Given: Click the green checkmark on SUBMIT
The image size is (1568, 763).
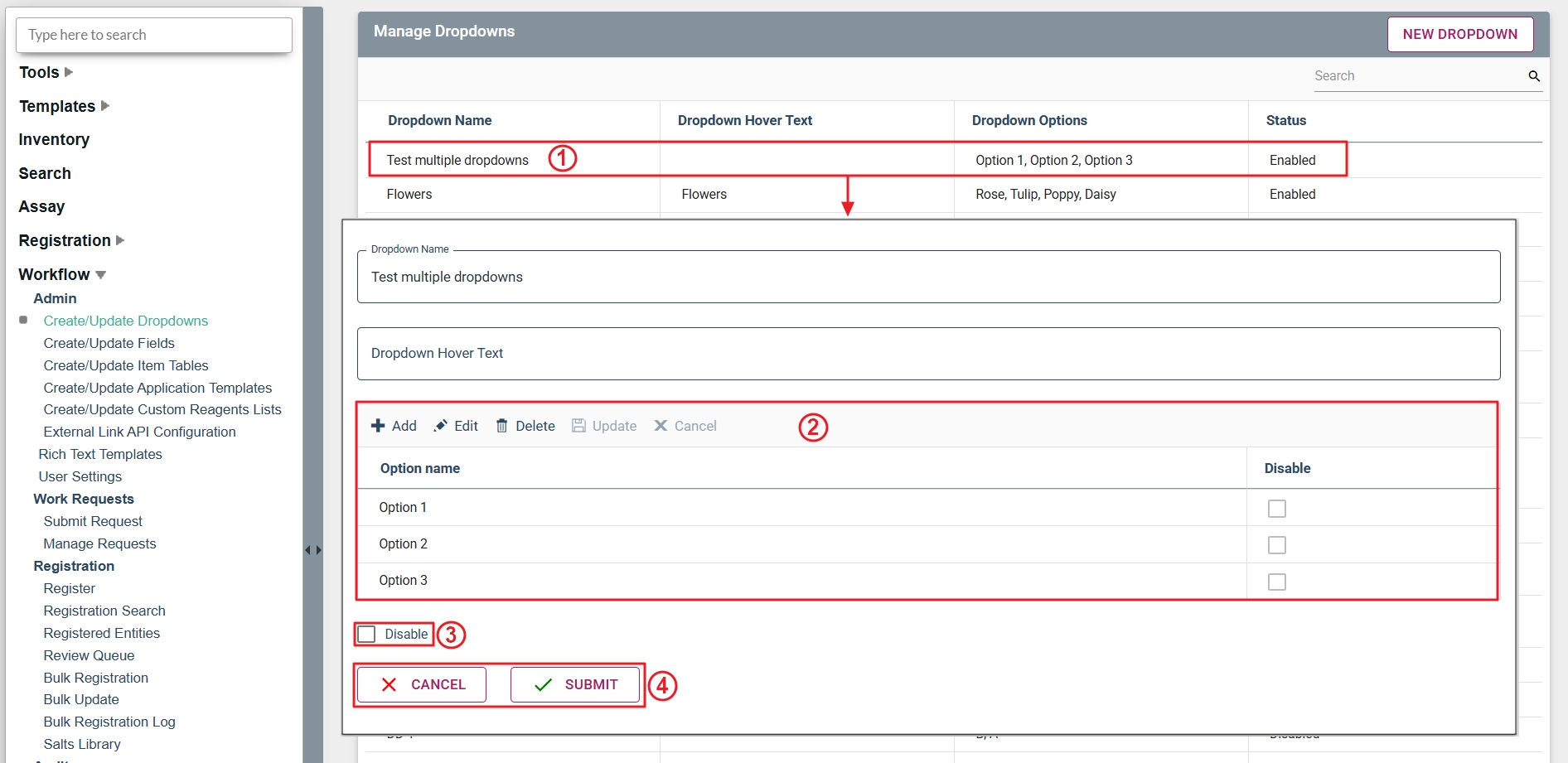Looking at the screenshot, I should click(x=544, y=685).
